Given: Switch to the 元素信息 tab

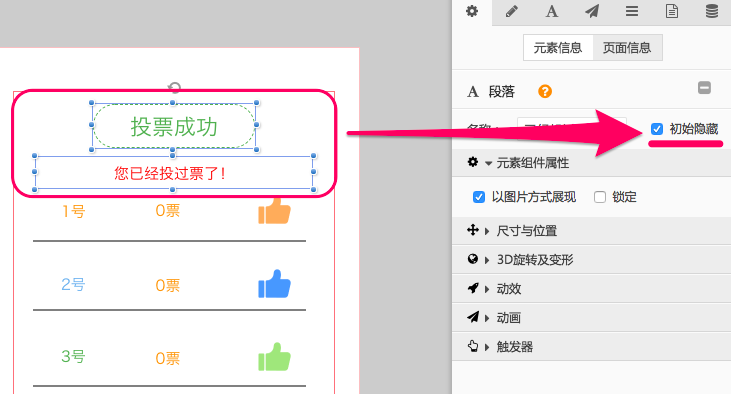Looking at the screenshot, I should coord(558,48).
